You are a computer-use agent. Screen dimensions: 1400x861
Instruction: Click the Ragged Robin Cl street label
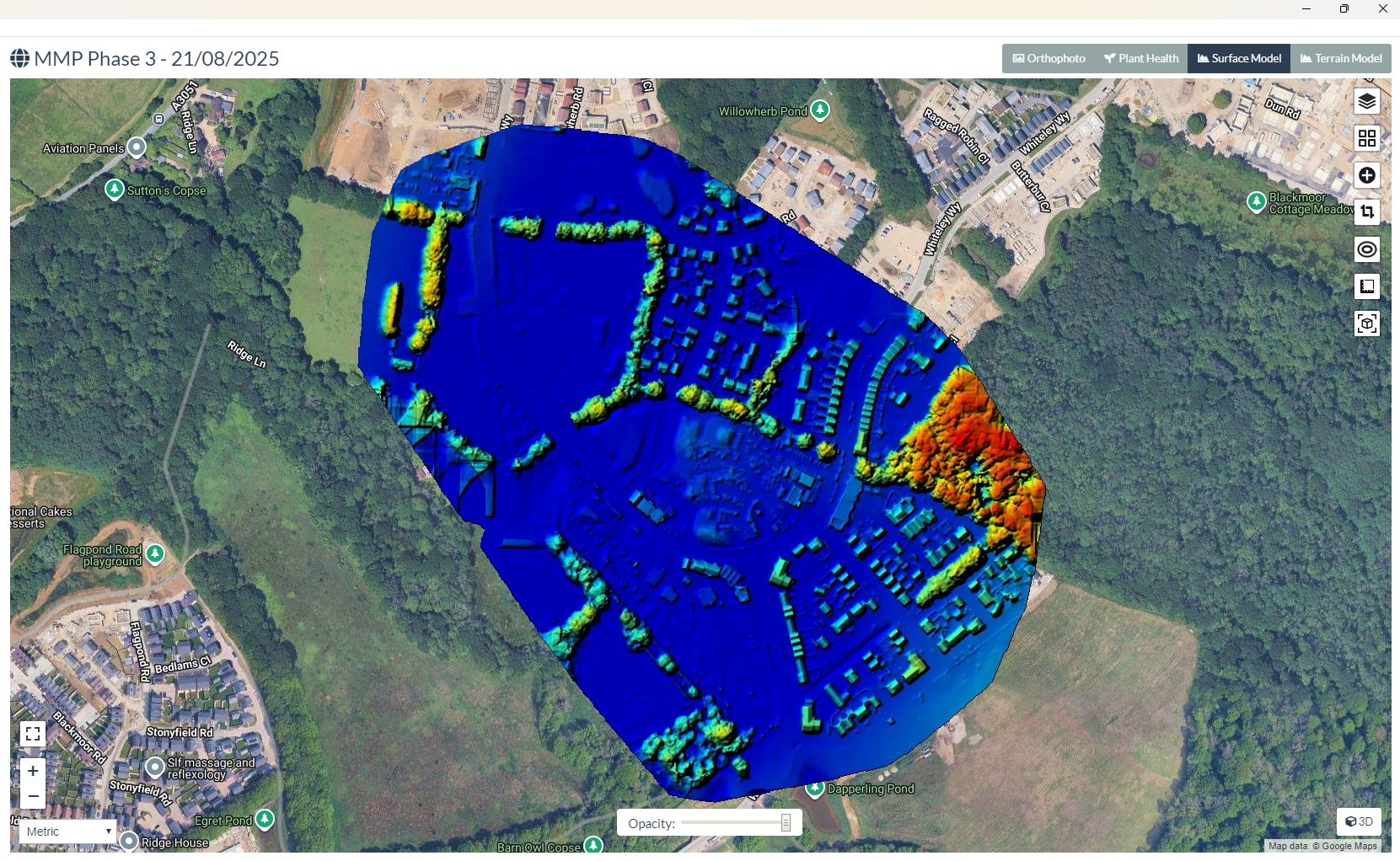pyautogui.click(x=956, y=136)
